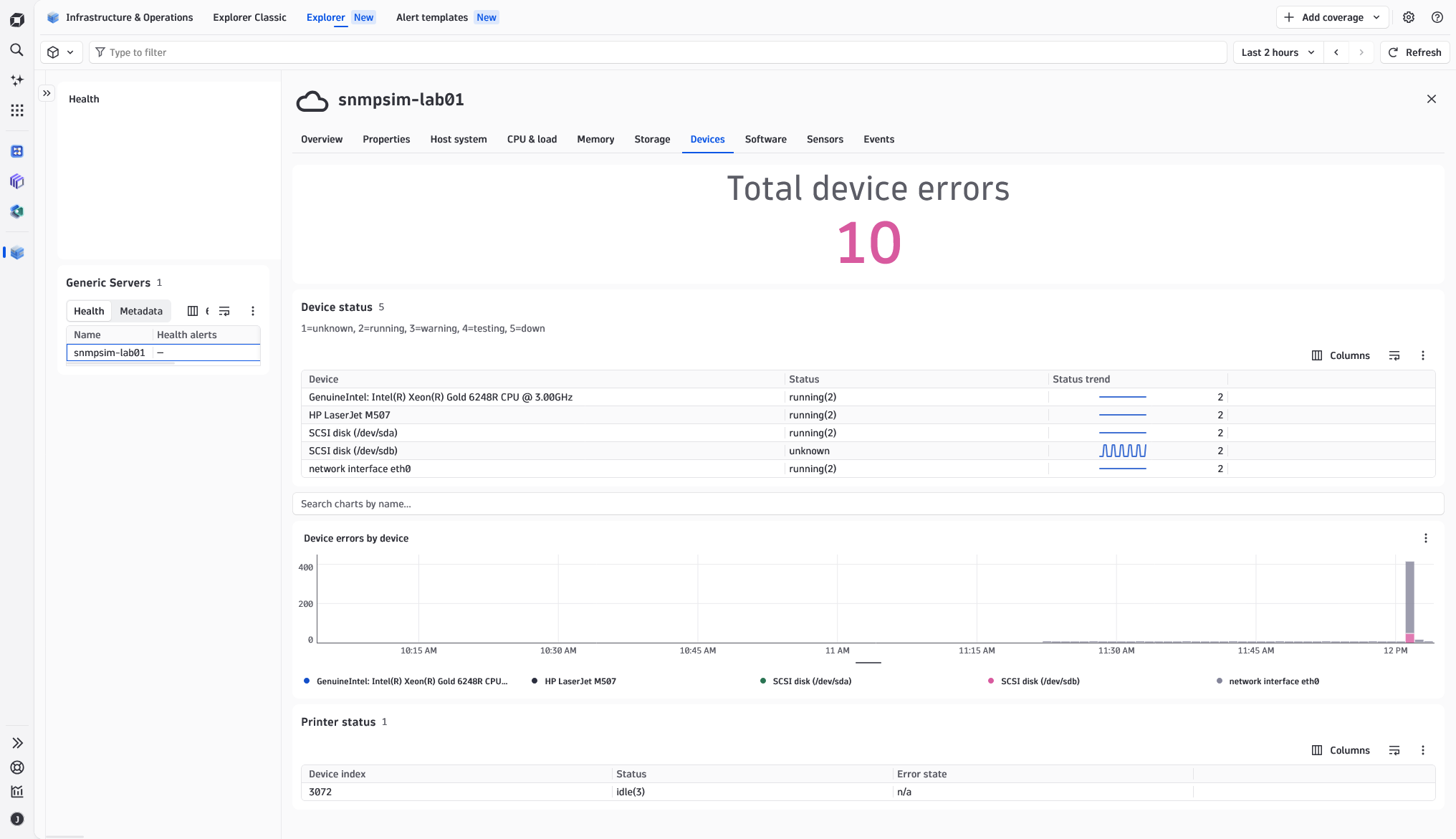Open more options in Printer status table
Viewport: 1456px width, 839px height.
[x=1423, y=750]
